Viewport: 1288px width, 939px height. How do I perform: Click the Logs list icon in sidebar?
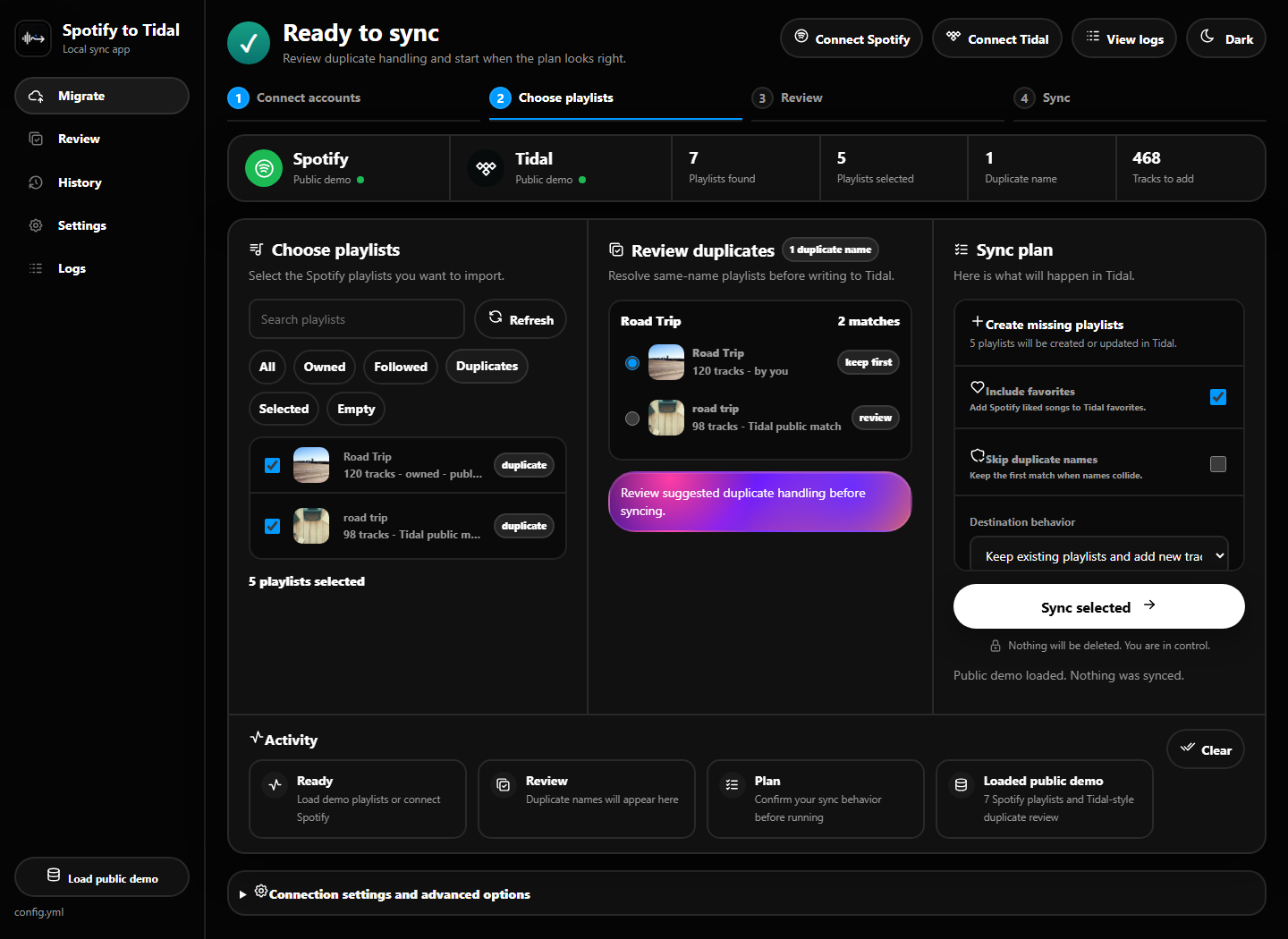pos(36,268)
